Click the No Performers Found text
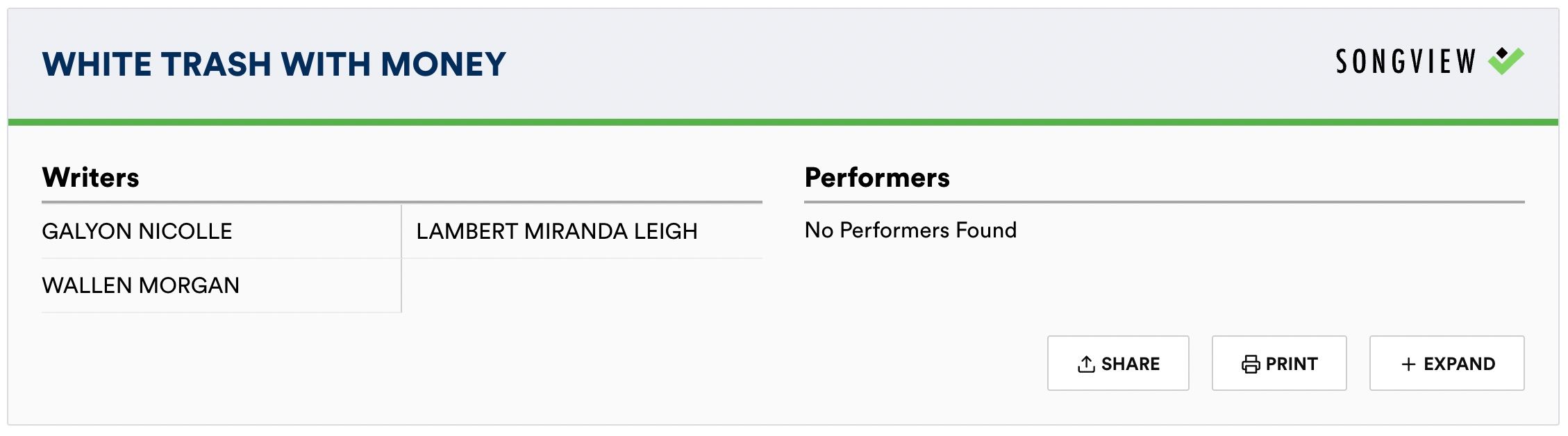Screen dimensions: 1568x436 pos(910,230)
